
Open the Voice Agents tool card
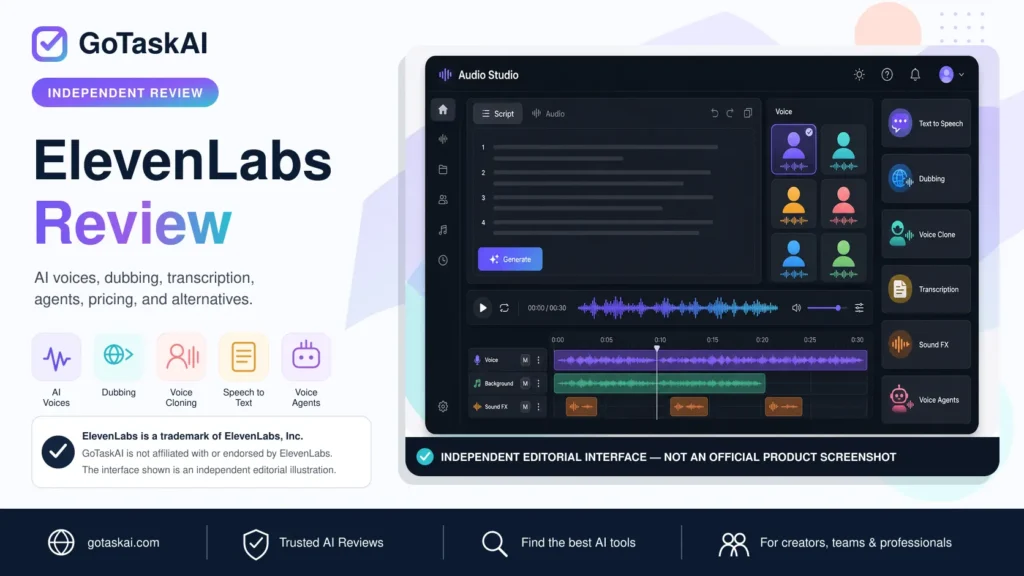point(926,400)
